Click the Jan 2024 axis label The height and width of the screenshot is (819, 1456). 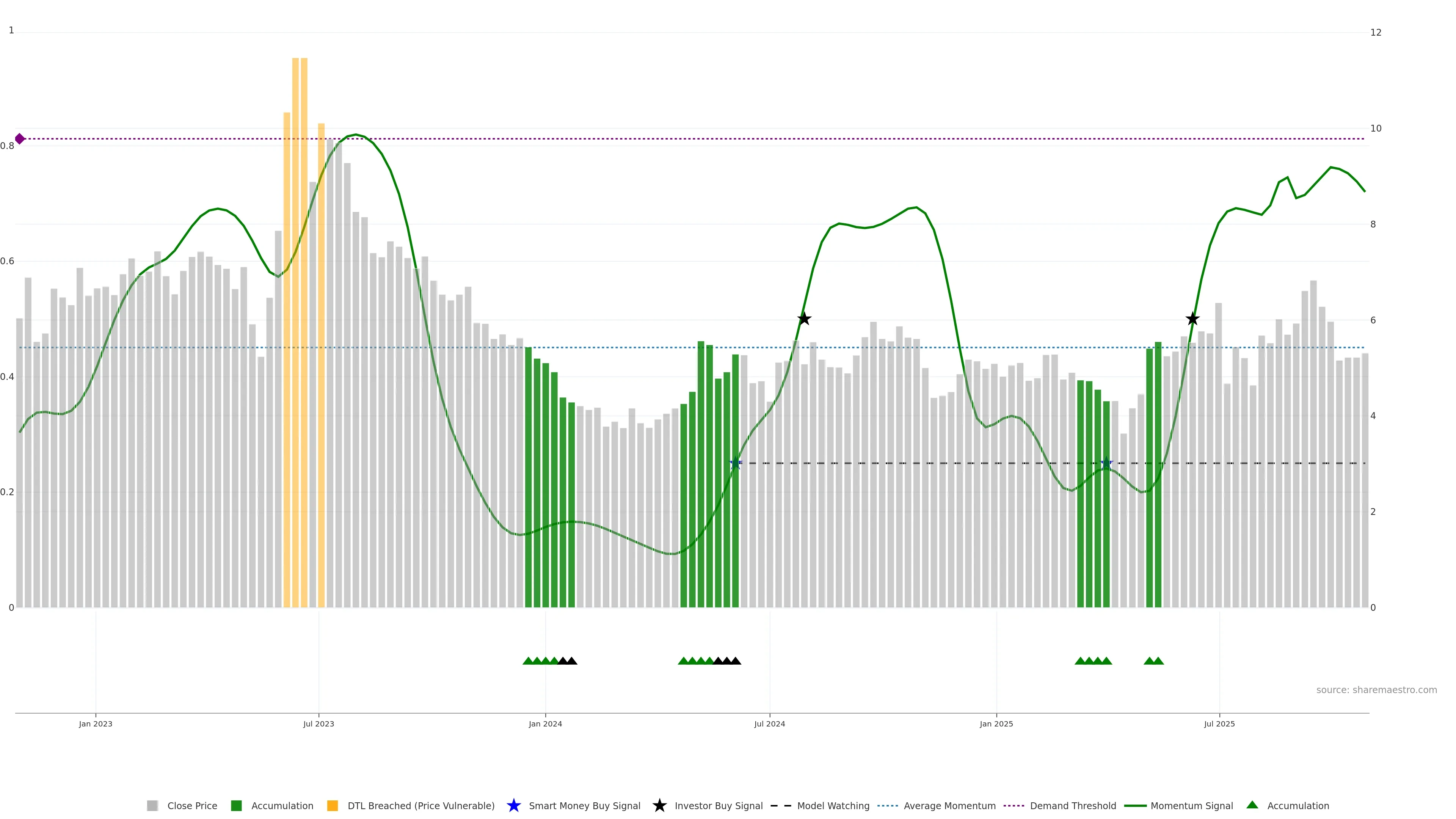(x=545, y=724)
